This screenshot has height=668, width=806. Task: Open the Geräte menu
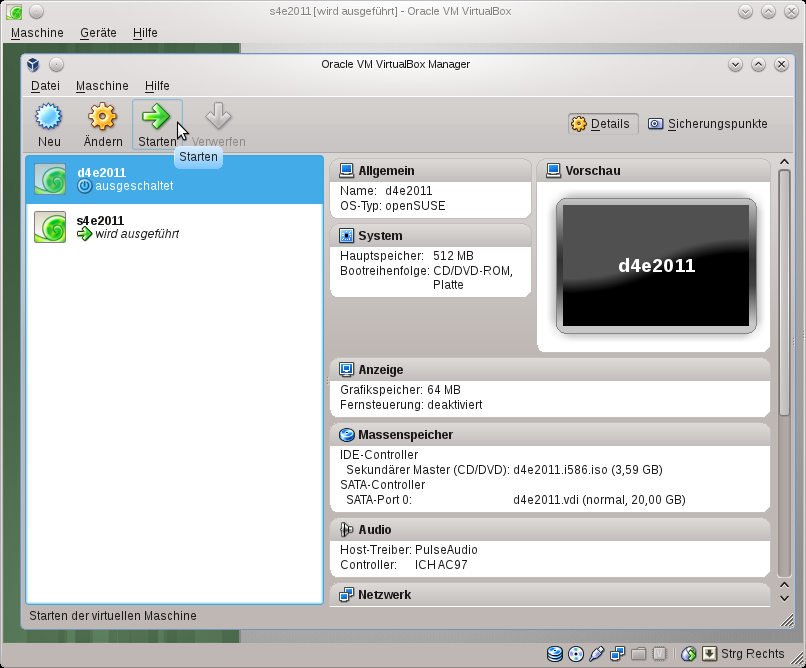coord(98,33)
